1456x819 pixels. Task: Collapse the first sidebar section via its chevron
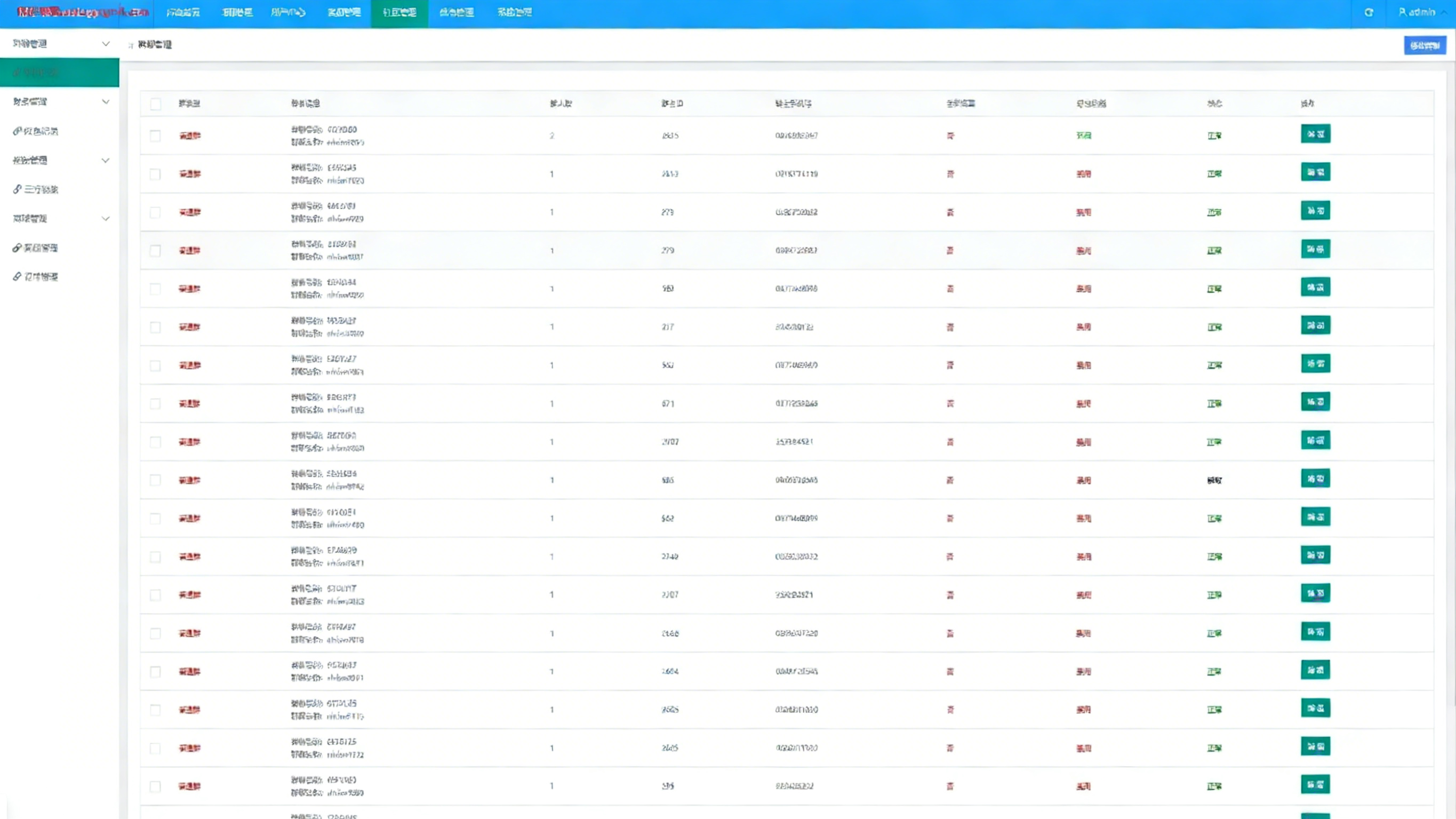[x=106, y=44]
